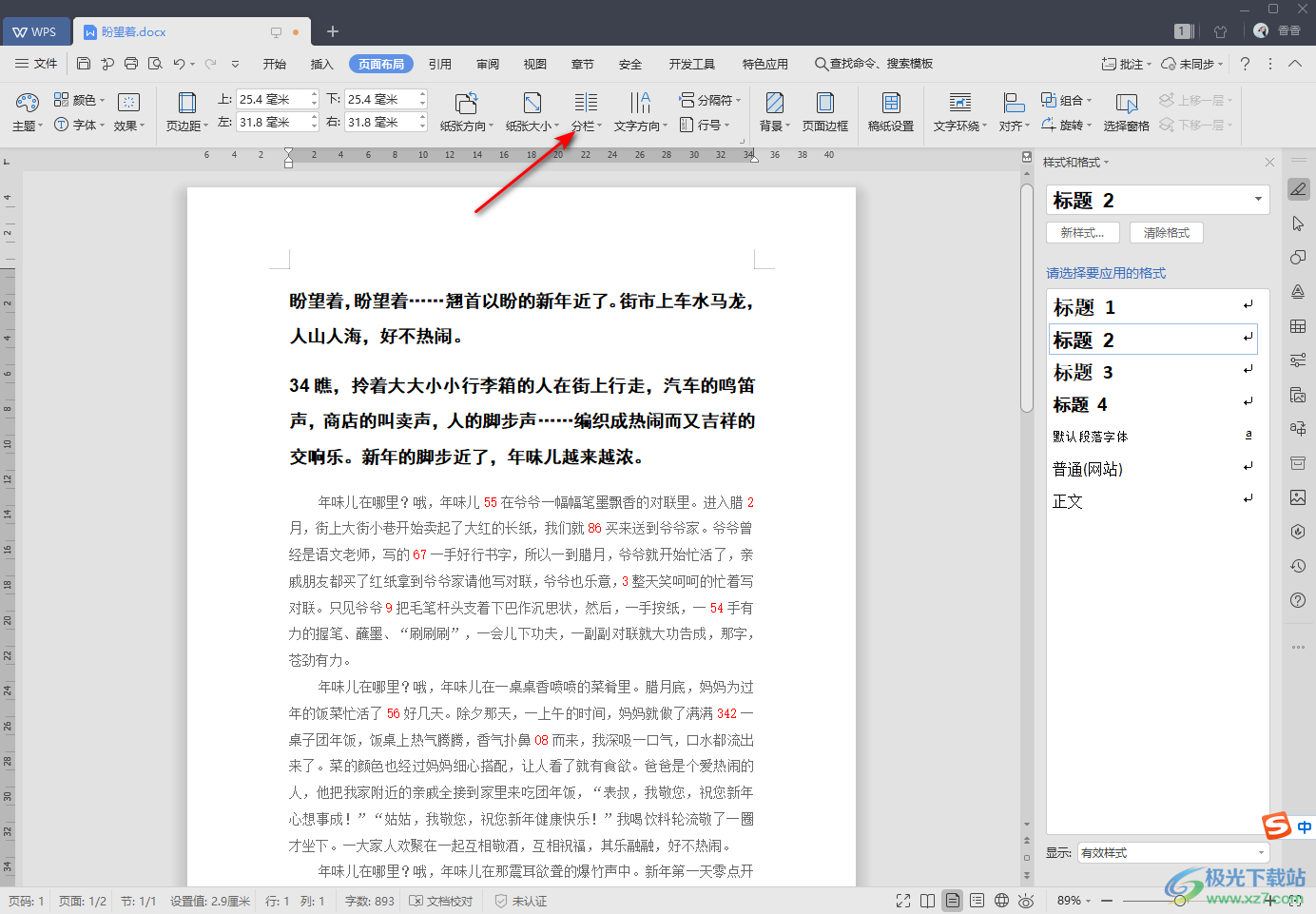Open the current style 标题 2 combo box
Viewport: 1316px width, 914px height.
pos(1158,200)
